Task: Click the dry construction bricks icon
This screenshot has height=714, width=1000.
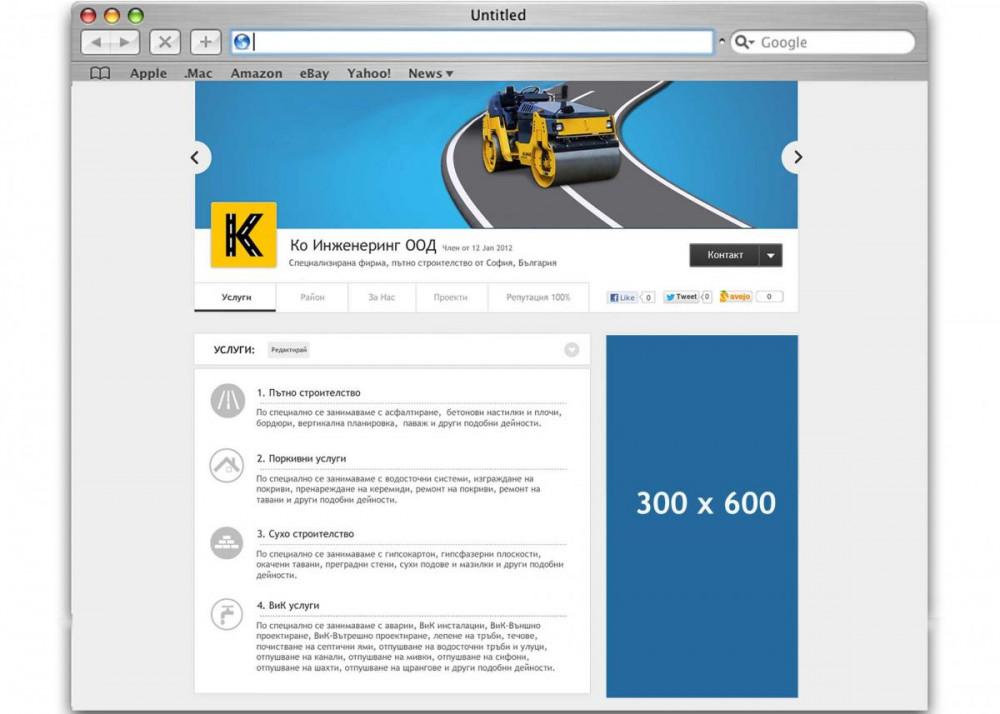Action: 227,541
